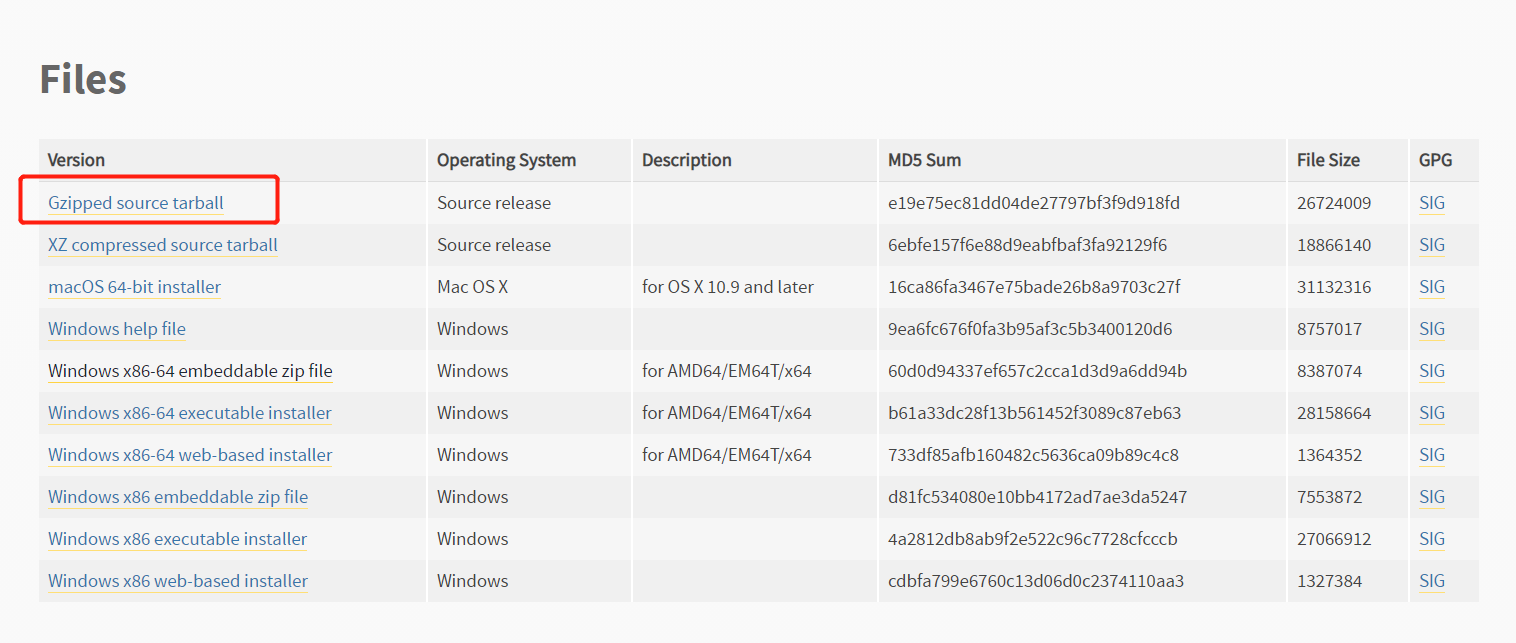Image resolution: width=1516 pixels, height=643 pixels.
Task: Download Windows x86-64 executable installer
Action: 190,413
